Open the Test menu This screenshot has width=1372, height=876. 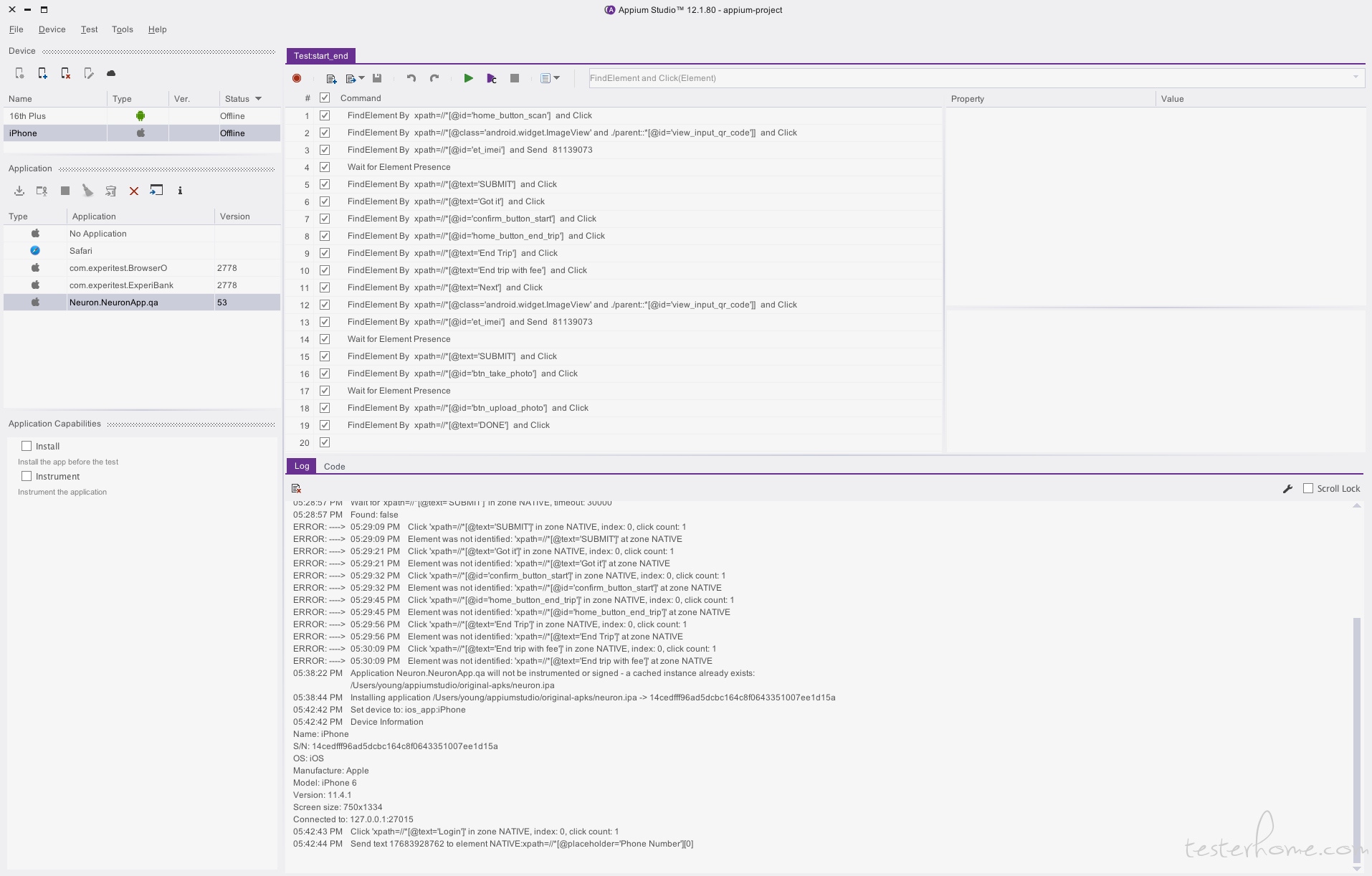coord(89,29)
